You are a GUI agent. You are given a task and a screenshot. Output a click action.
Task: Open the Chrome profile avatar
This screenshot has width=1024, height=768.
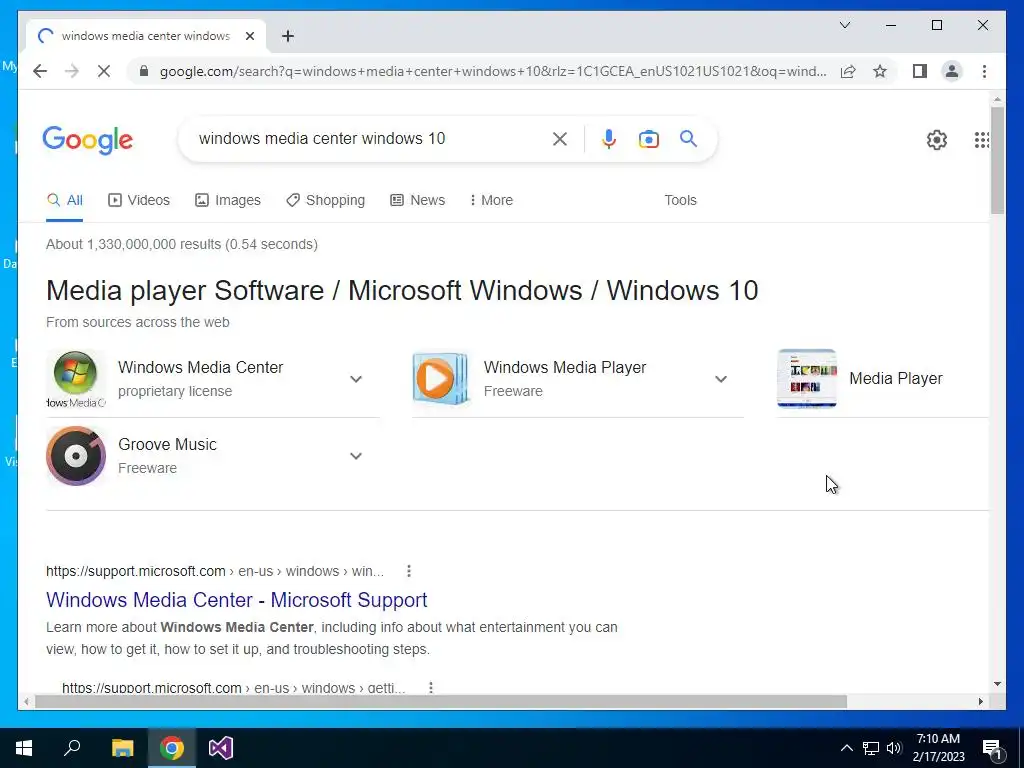(952, 71)
